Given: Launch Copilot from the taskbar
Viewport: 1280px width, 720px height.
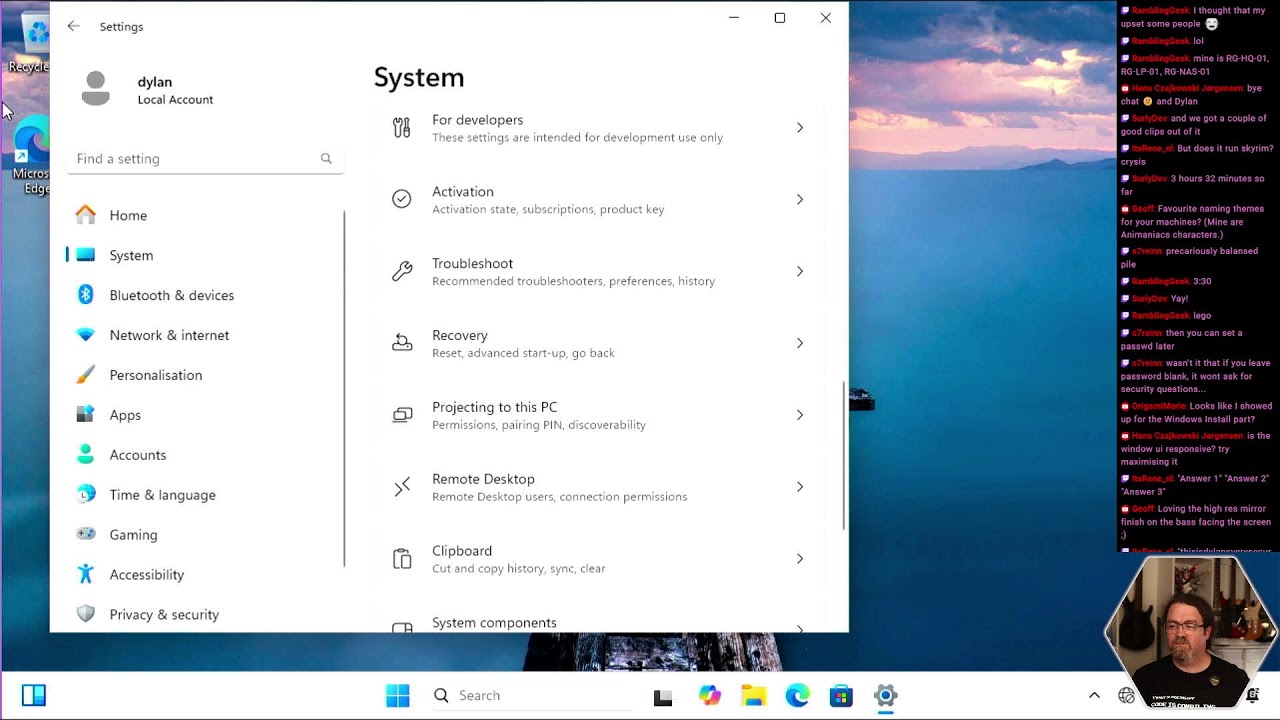Looking at the screenshot, I should [x=710, y=695].
